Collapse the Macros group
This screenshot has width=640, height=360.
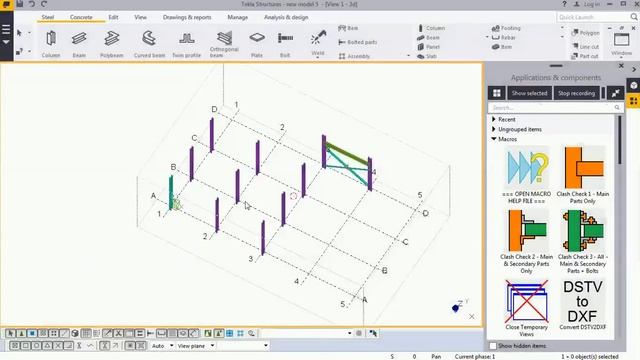(494, 139)
